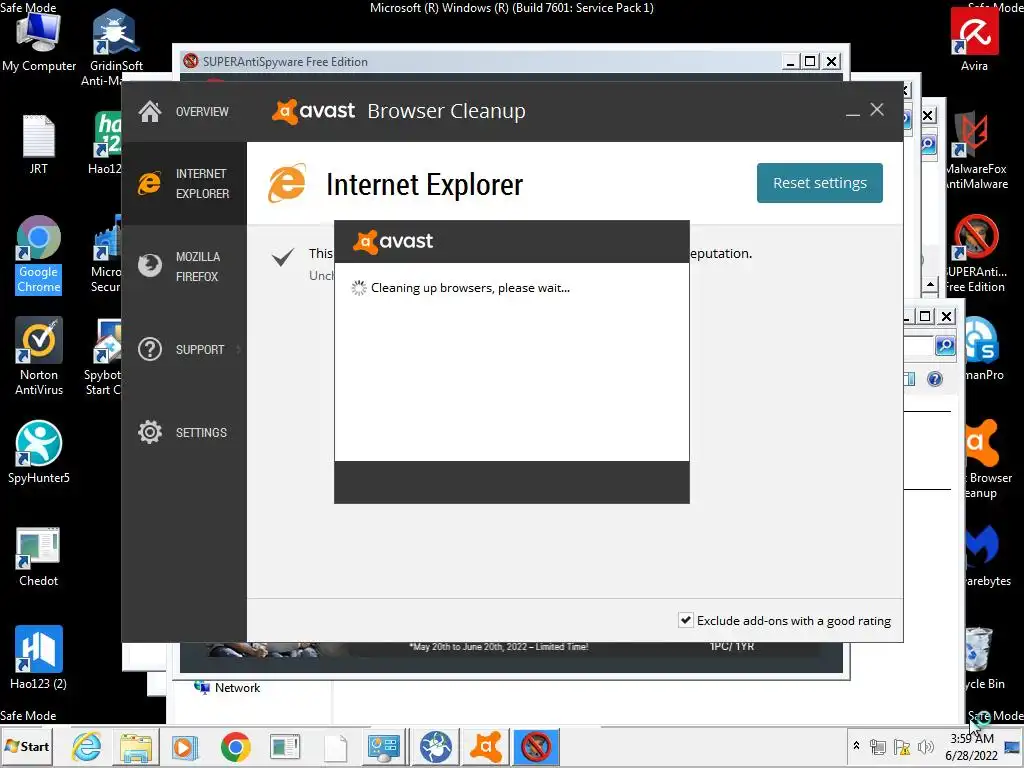Image resolution: width=1024 pixels, height=768 pixels.
Task: Open My Computer desktop icon
Action: point(39,41)
